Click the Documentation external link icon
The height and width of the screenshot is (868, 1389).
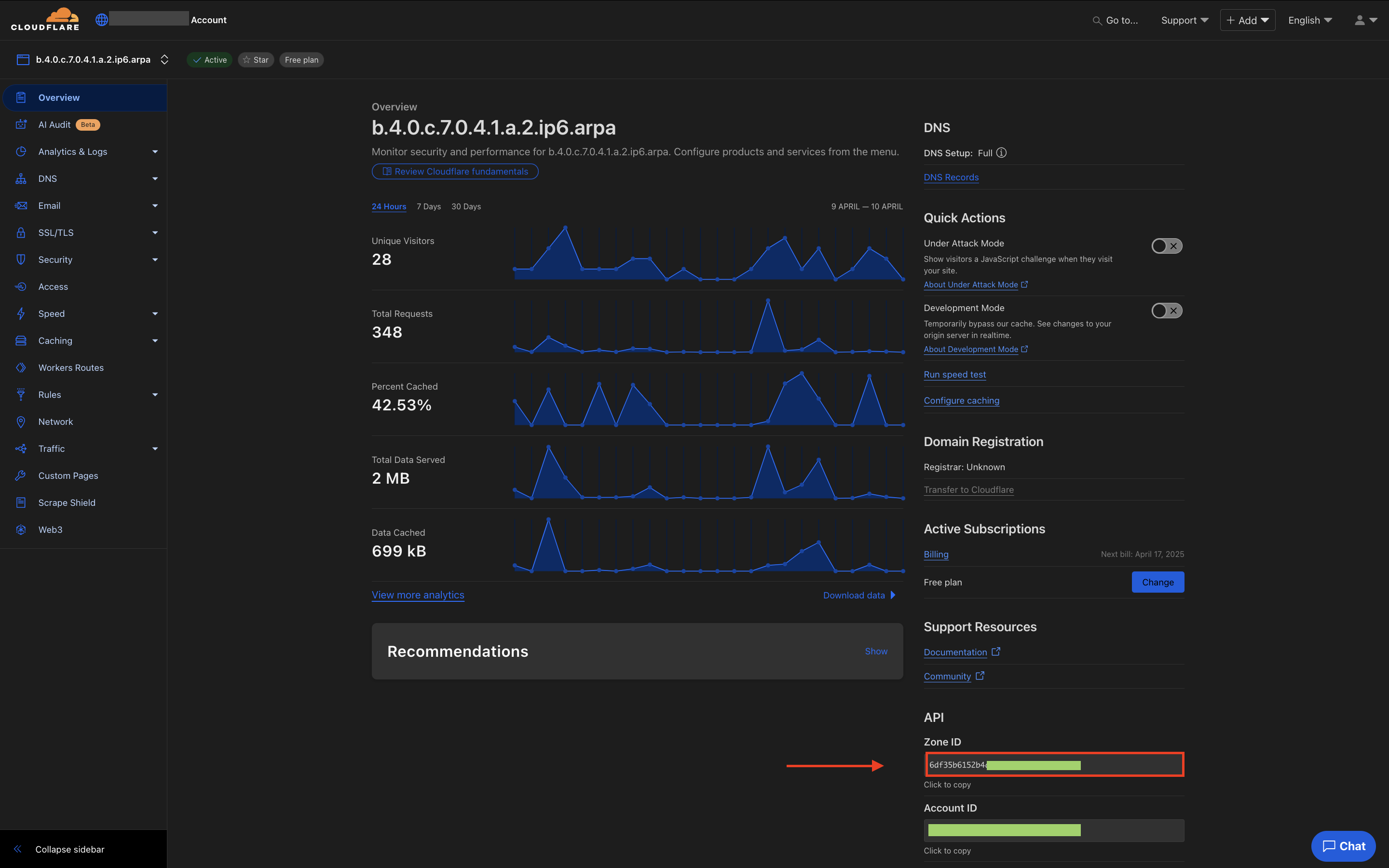click(x=996, y=651)
